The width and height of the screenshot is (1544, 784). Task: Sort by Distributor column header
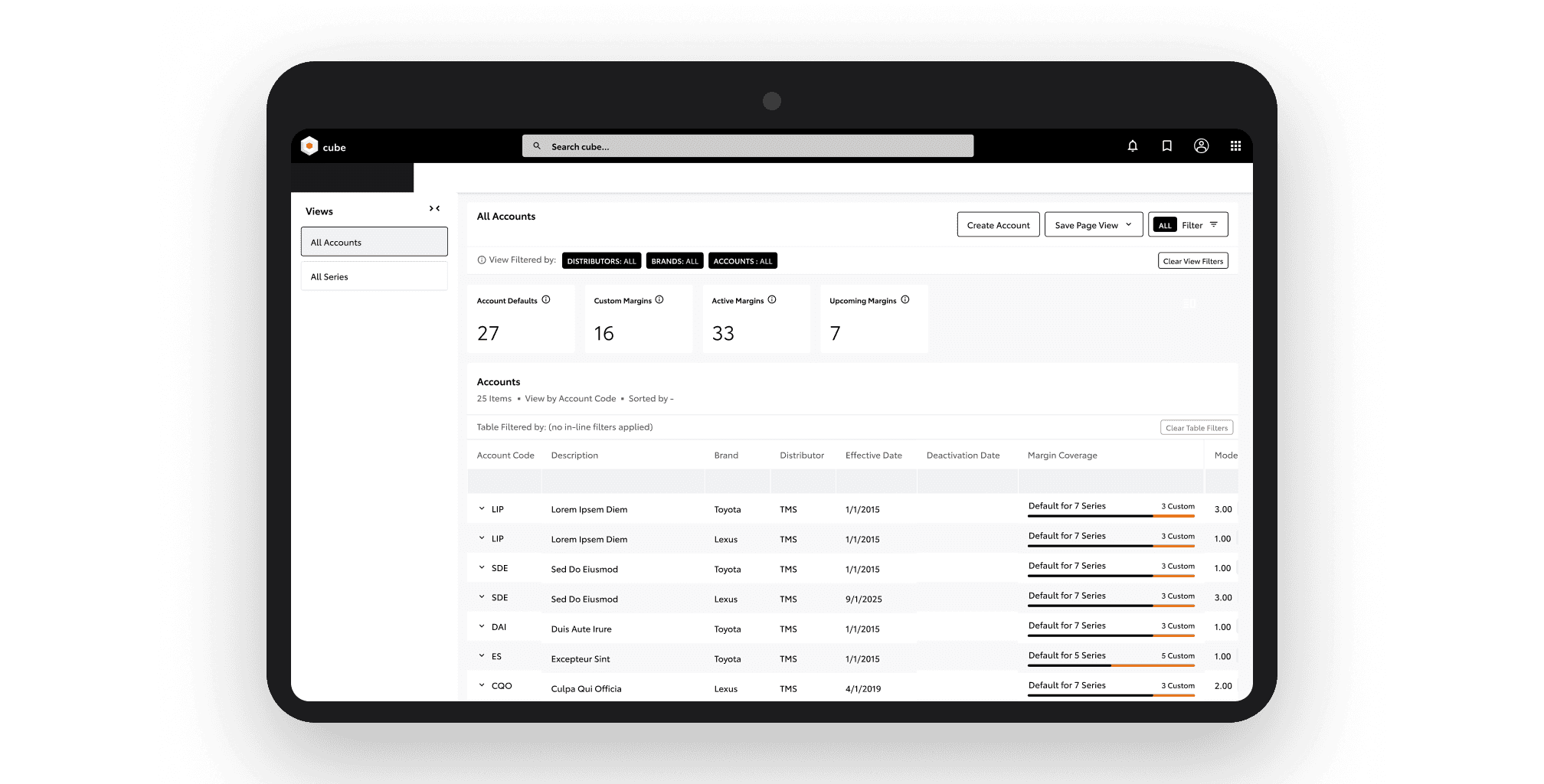[802, 456]
